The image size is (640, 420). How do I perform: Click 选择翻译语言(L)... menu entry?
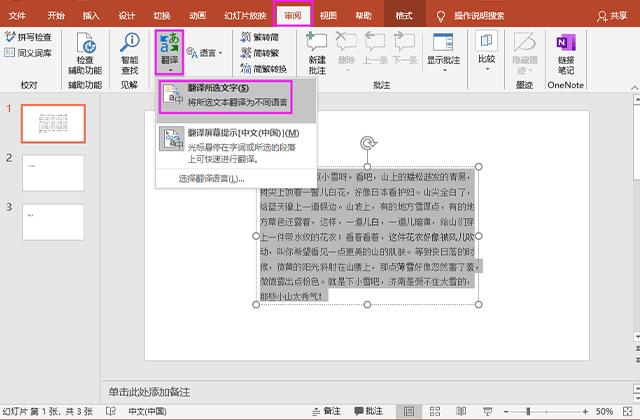[211, 179]
